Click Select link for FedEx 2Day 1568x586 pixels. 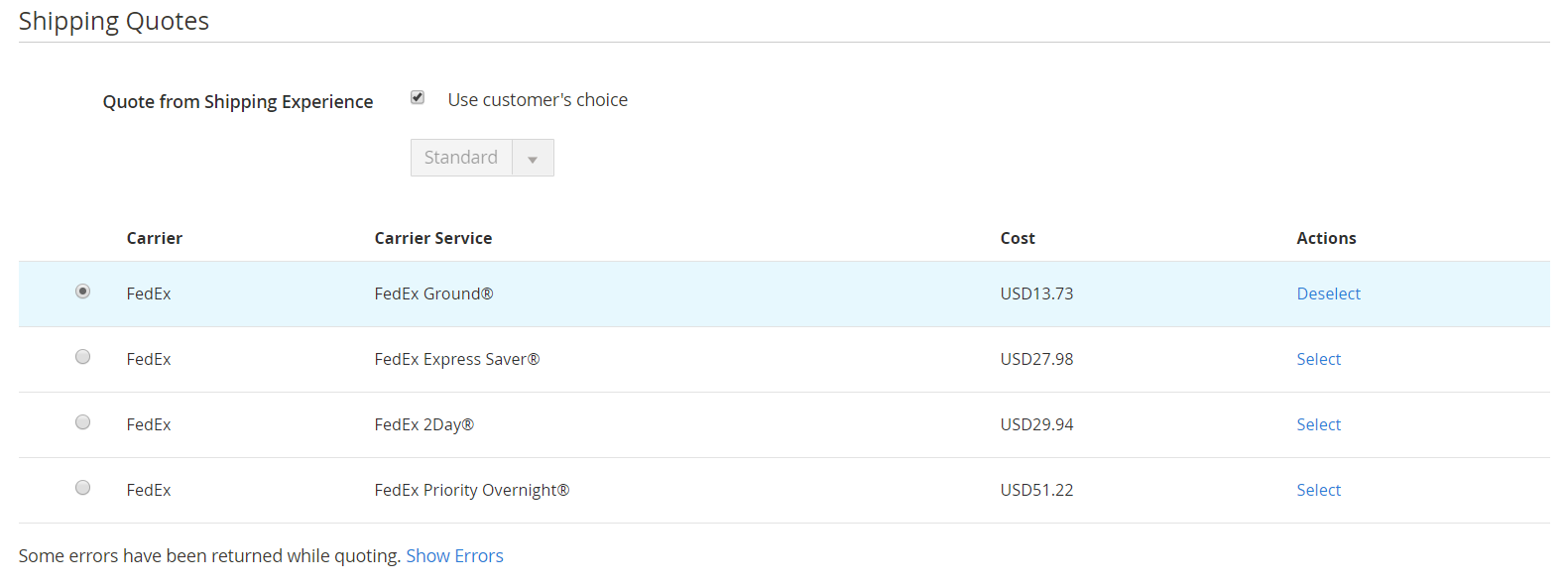[x=1318, y=424]
